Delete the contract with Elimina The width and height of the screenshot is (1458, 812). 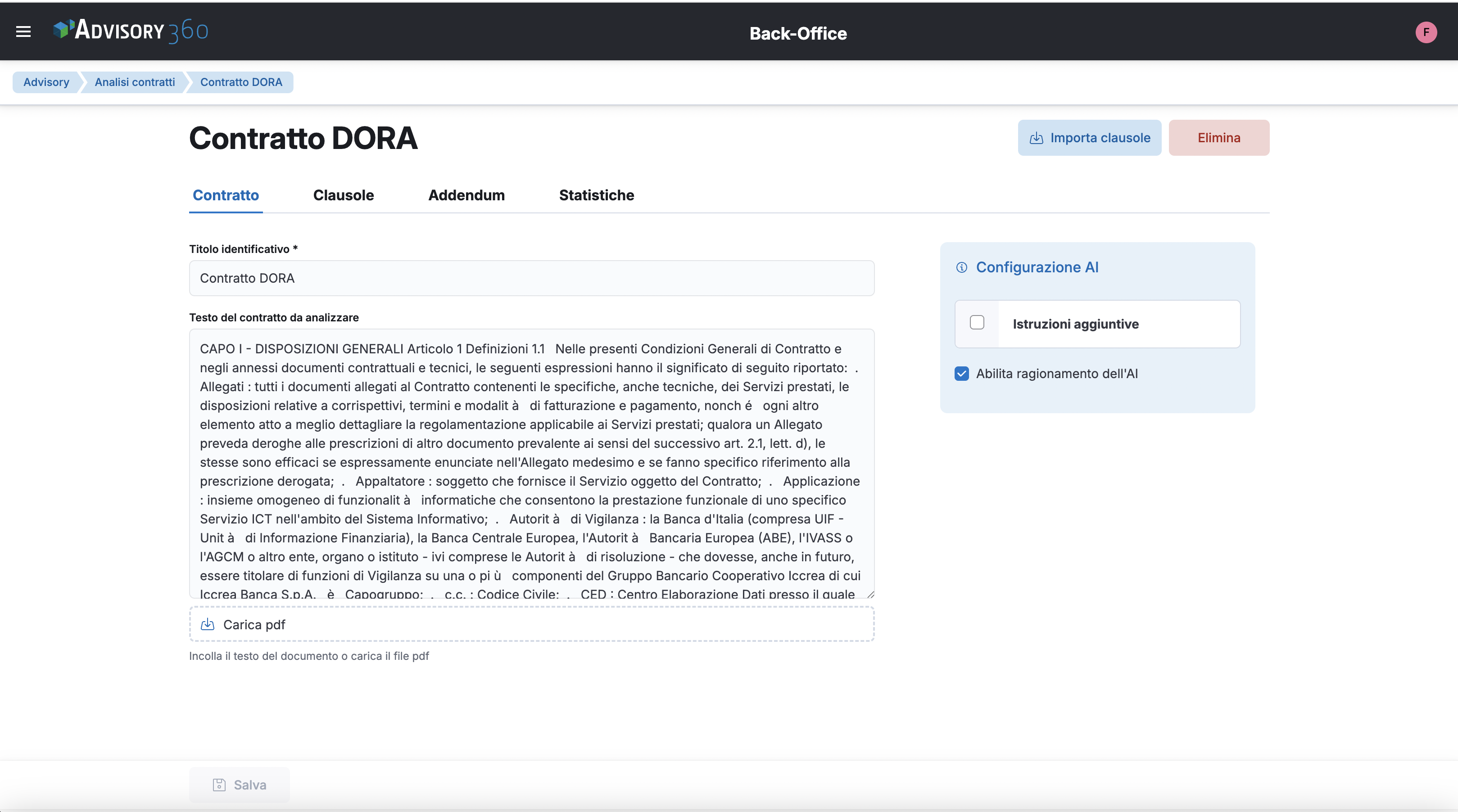[x=1219, y=137]
